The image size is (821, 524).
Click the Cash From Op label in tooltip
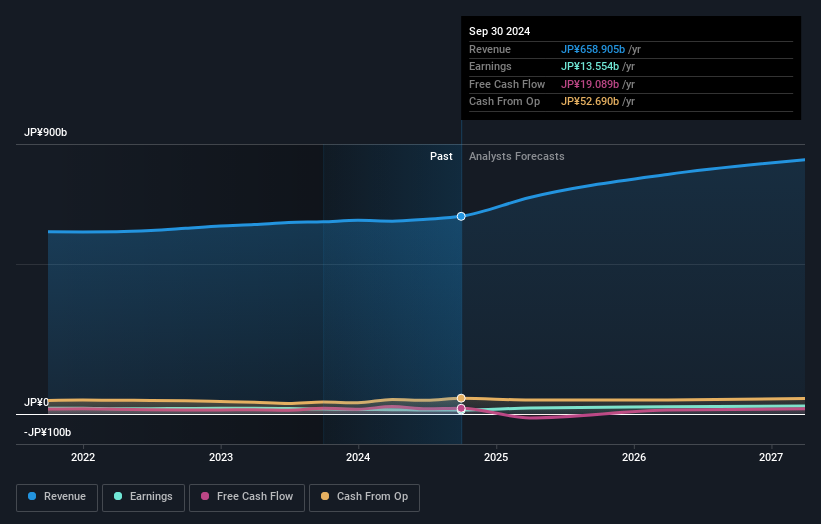click(x=504, y=102)
